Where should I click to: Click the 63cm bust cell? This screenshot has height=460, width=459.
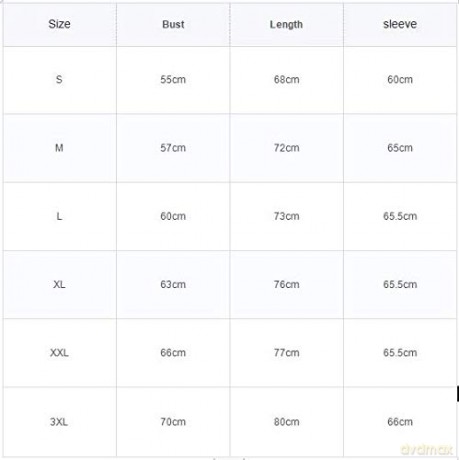coord(173,284)
